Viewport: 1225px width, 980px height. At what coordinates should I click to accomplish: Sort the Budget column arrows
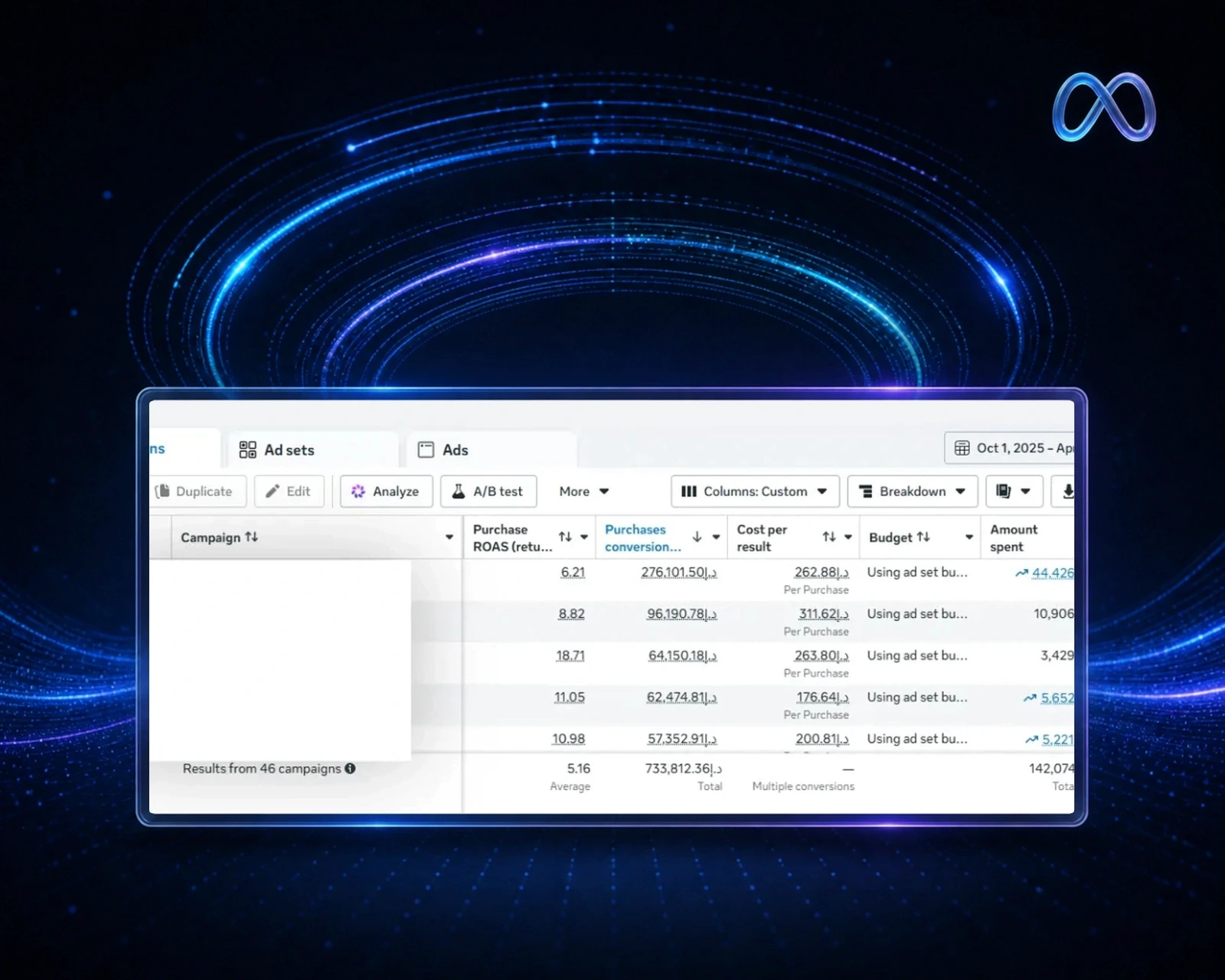click(x=923, y=537)
